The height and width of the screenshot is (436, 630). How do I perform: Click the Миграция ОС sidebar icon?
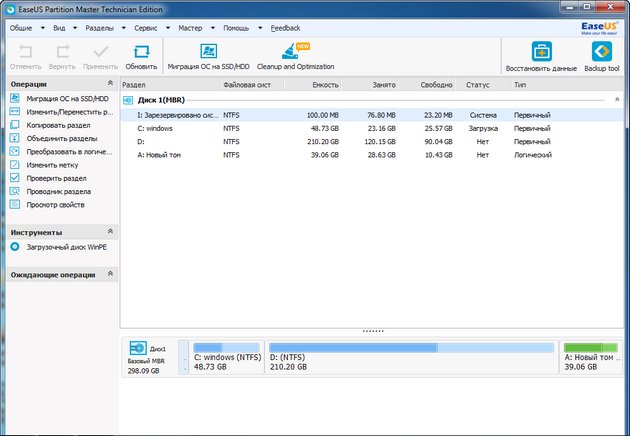pyautogui.click(x=14, y=98)
